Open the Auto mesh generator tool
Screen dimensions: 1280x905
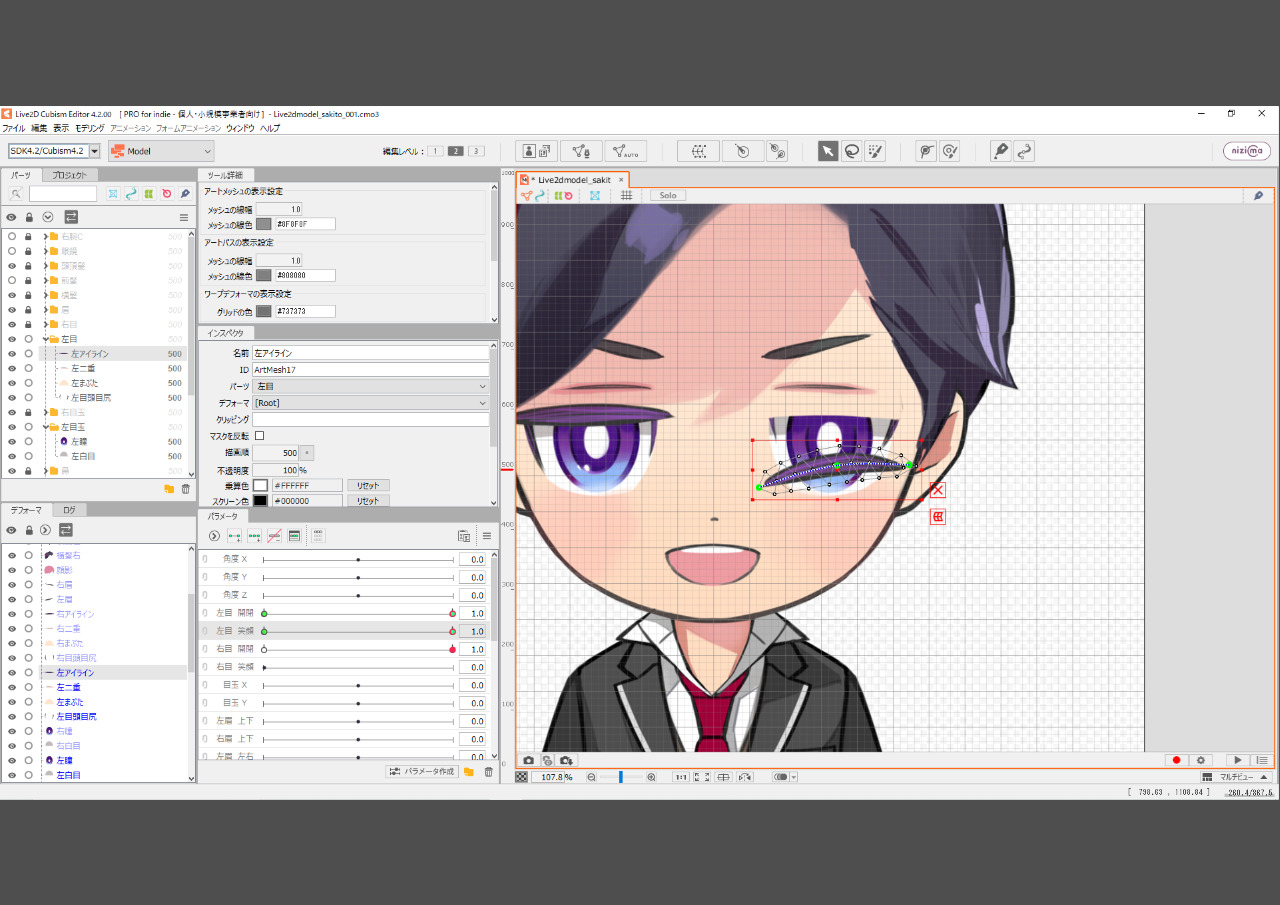pyautogui.click(x=626, y=151)
